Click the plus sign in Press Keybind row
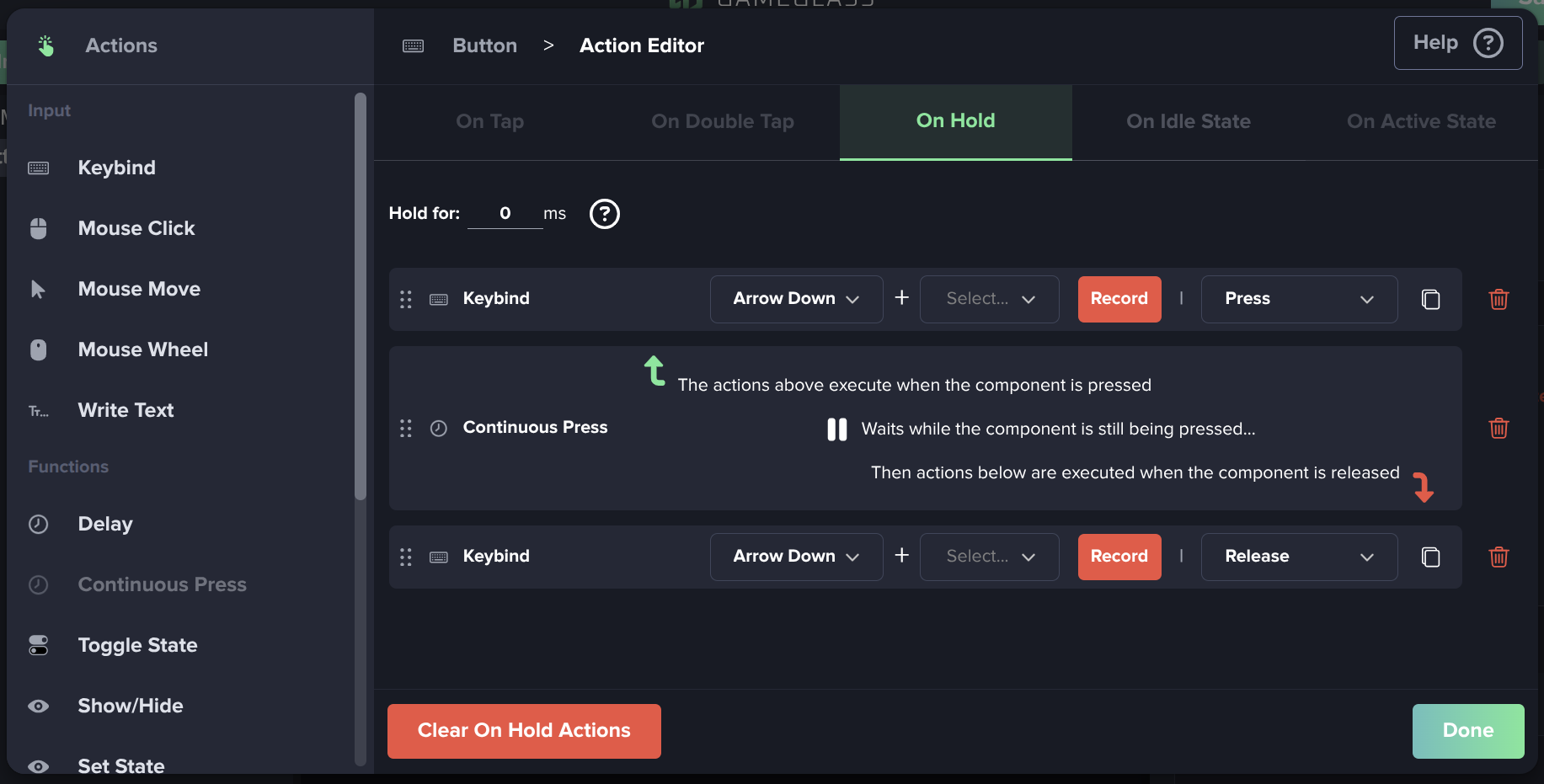This screenshot has height=784, width=1544. tap(901, 297)
